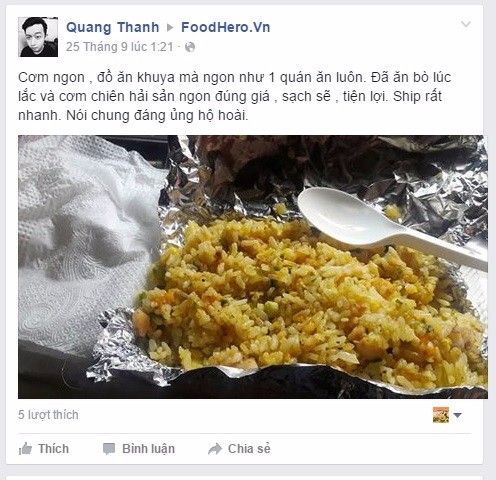The height and width of the screenshot is (480, 496).
Task: Click the post caption starting Cơm ngon
Action: (234, 96)
